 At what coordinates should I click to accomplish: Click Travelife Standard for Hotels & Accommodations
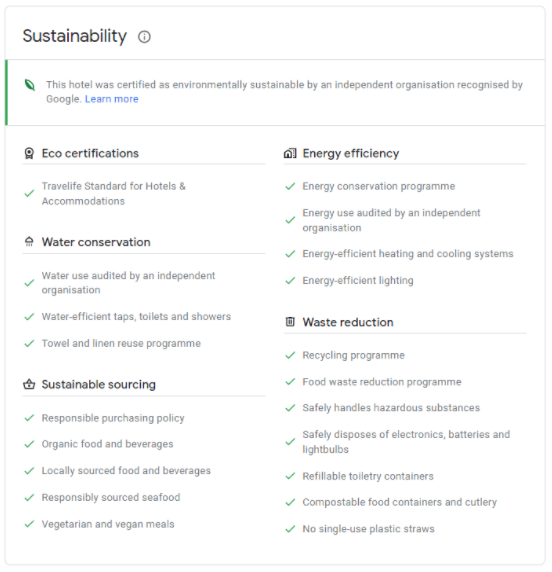(113, 193)
